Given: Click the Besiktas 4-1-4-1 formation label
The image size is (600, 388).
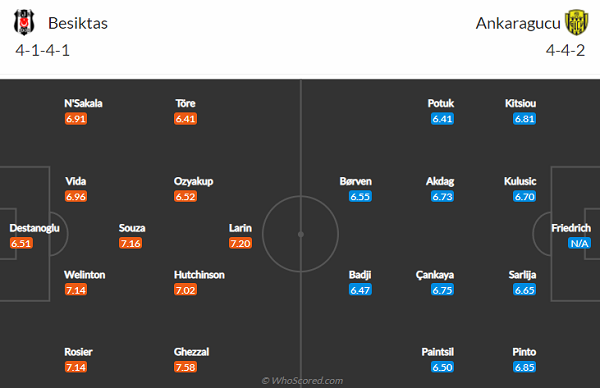Looking at the screenshot, I should (x=42, y=51).
